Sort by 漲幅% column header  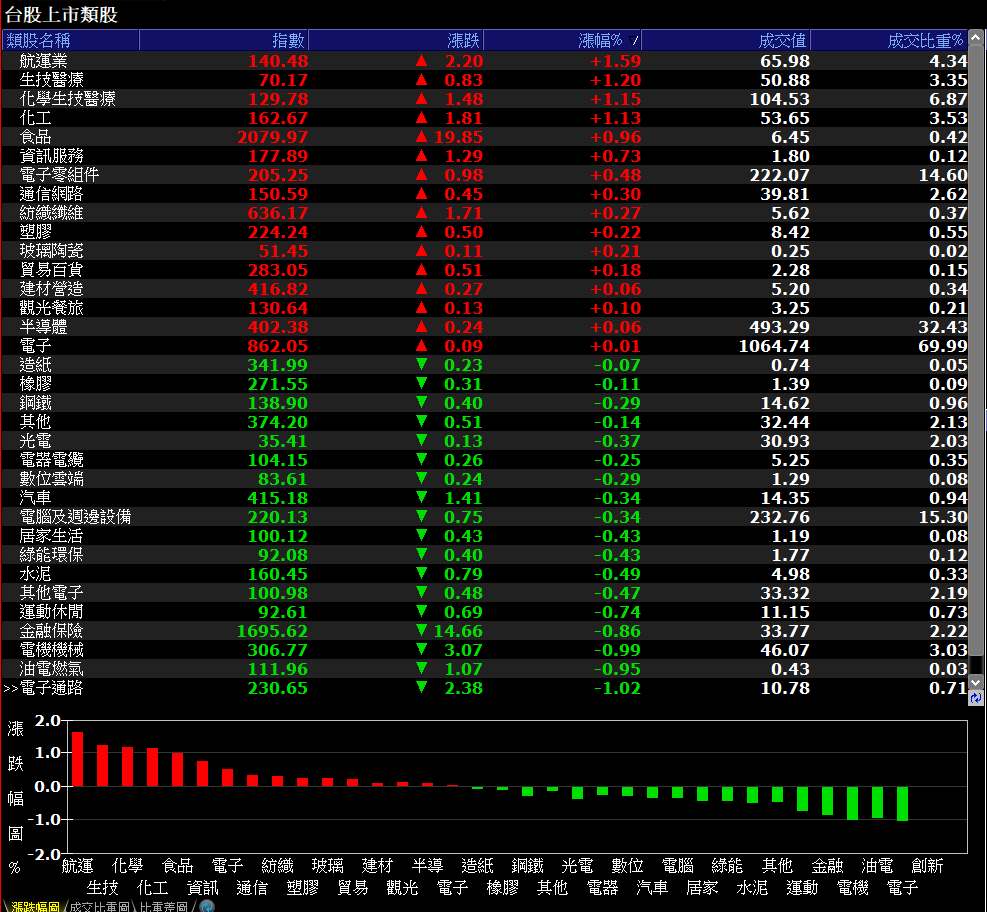[563, 40]
